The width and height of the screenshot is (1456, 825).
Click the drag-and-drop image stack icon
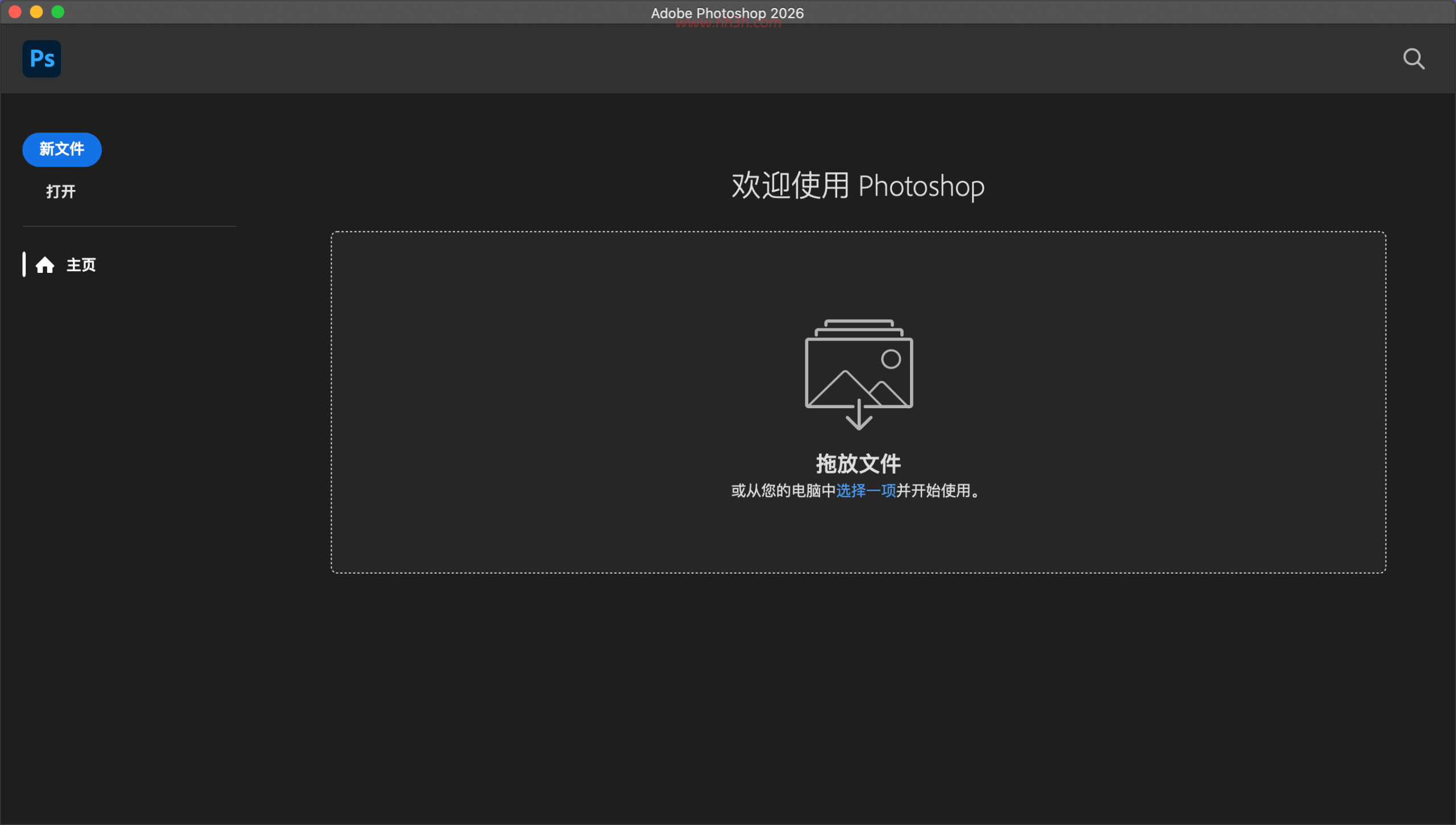(859, 375)
